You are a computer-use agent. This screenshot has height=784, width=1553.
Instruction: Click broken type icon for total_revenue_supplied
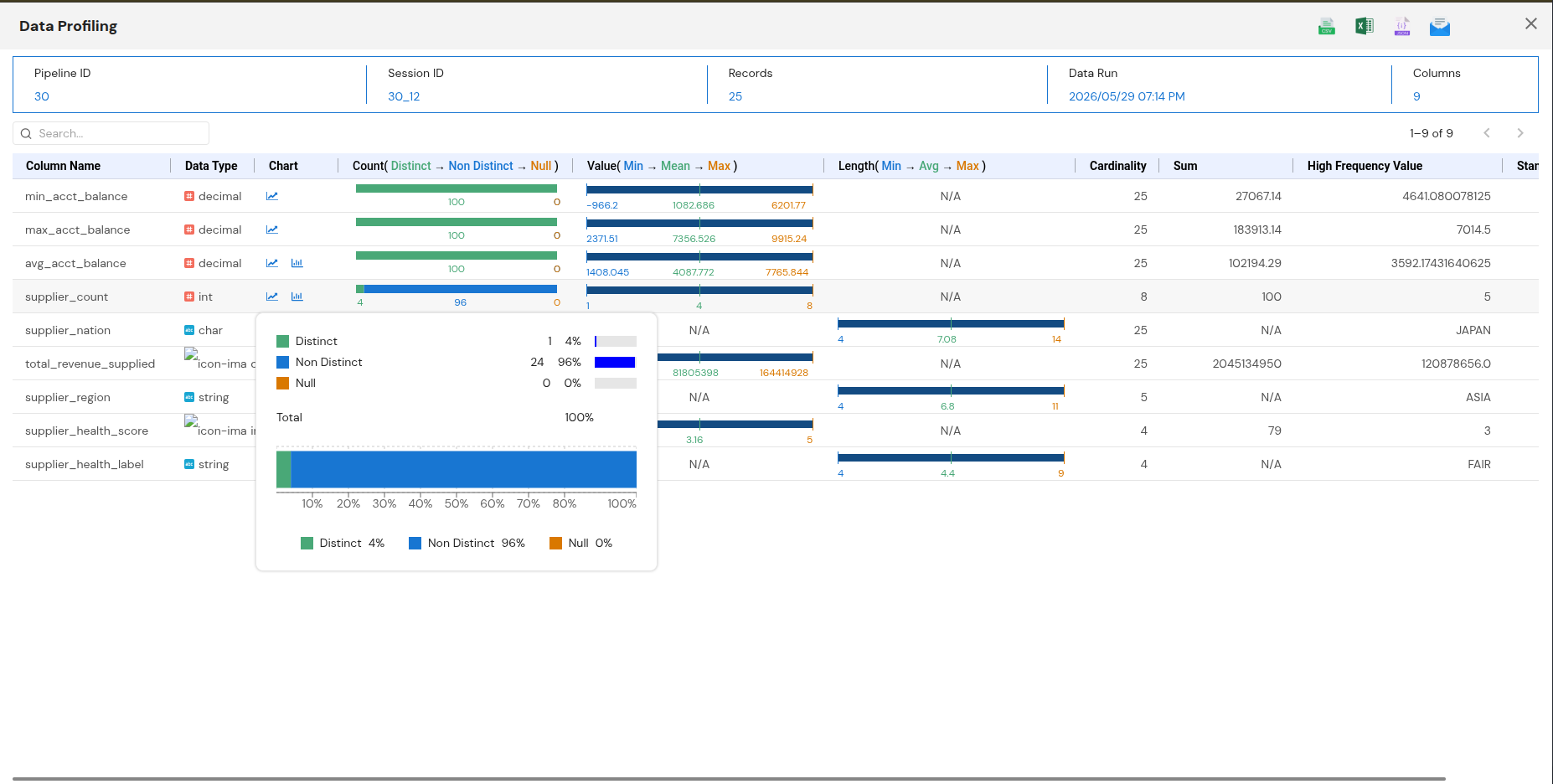(x=191, y=354)
